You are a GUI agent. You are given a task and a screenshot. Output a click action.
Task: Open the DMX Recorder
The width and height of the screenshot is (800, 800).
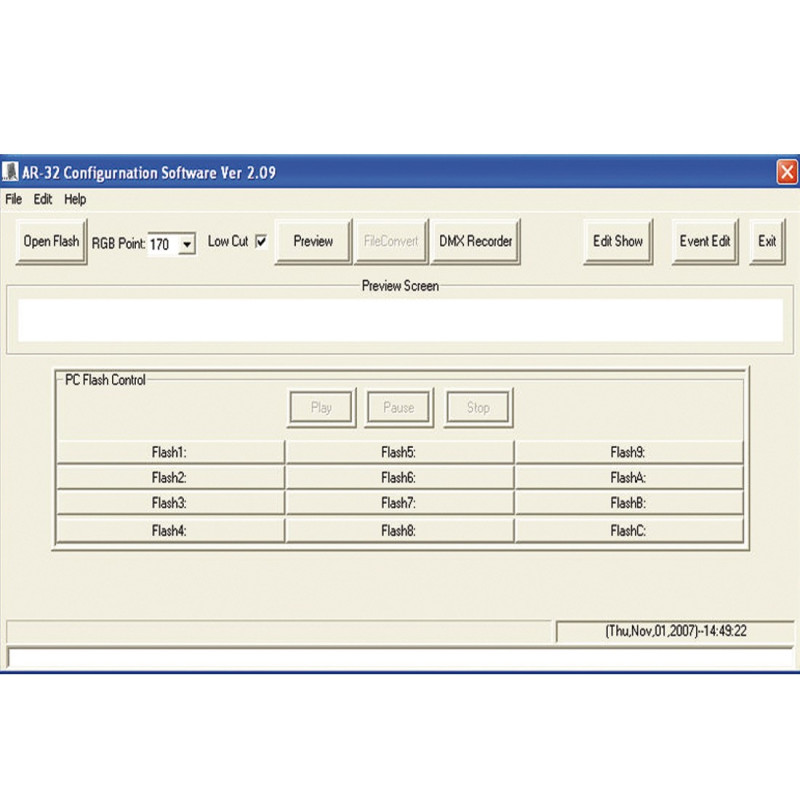(475, 242)
